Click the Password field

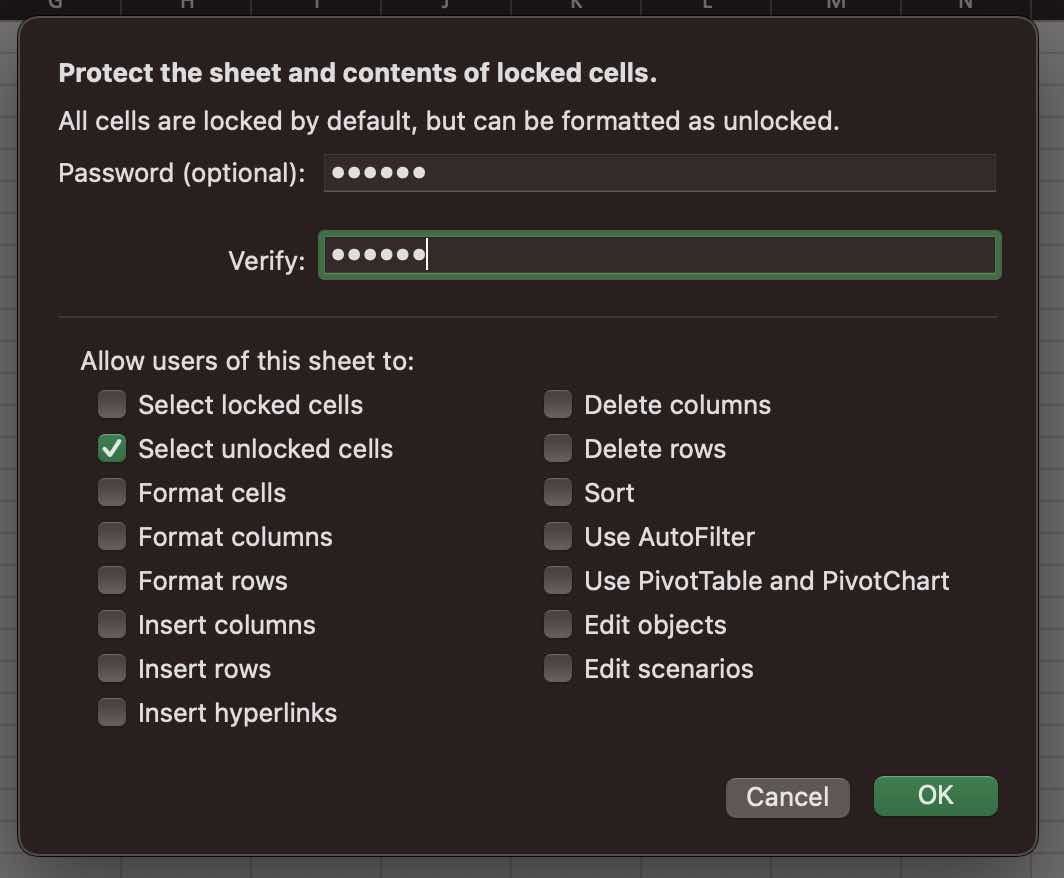(x=660, y=172)
